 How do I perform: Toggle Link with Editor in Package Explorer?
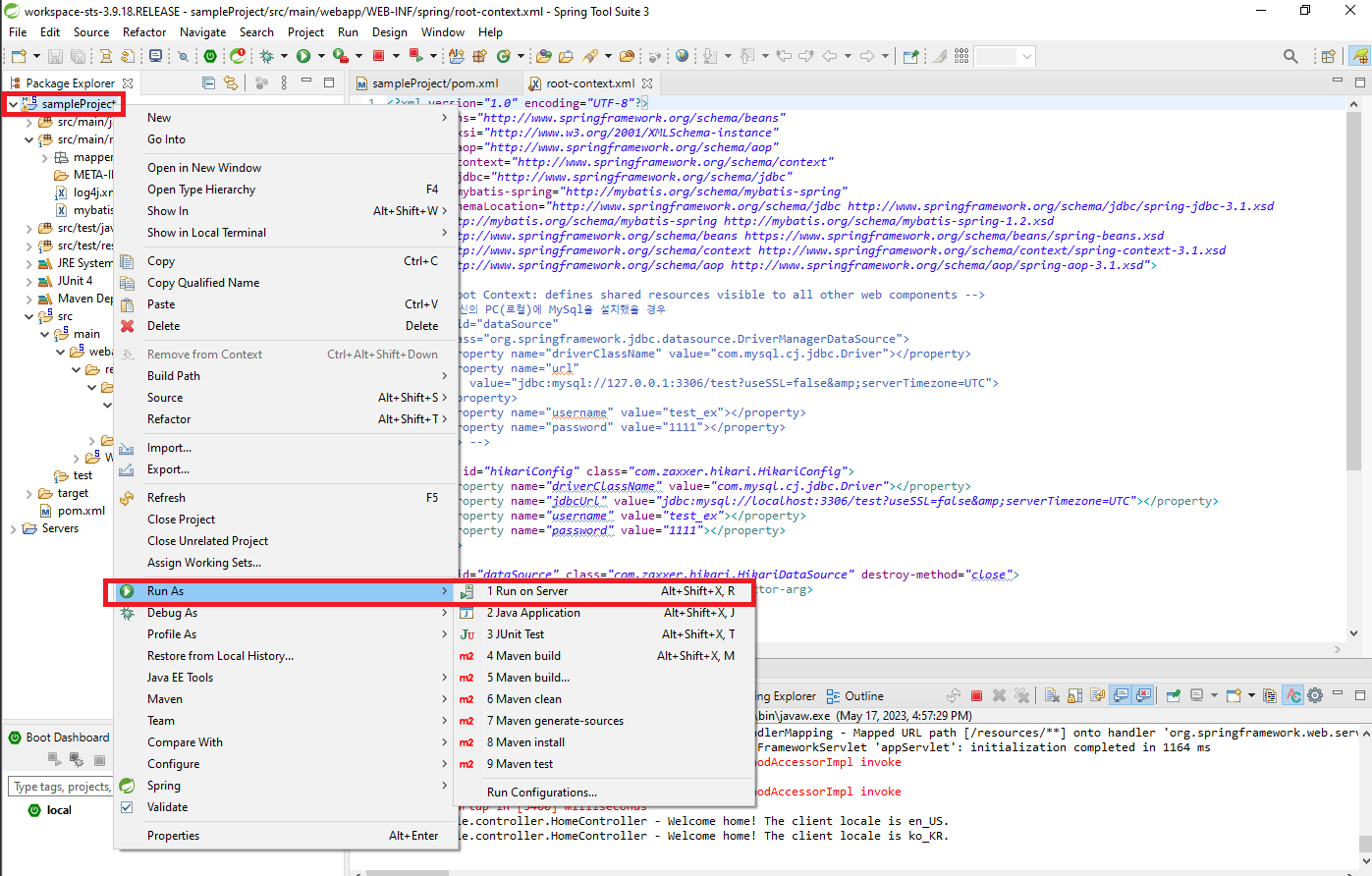(x=230, y=83)
